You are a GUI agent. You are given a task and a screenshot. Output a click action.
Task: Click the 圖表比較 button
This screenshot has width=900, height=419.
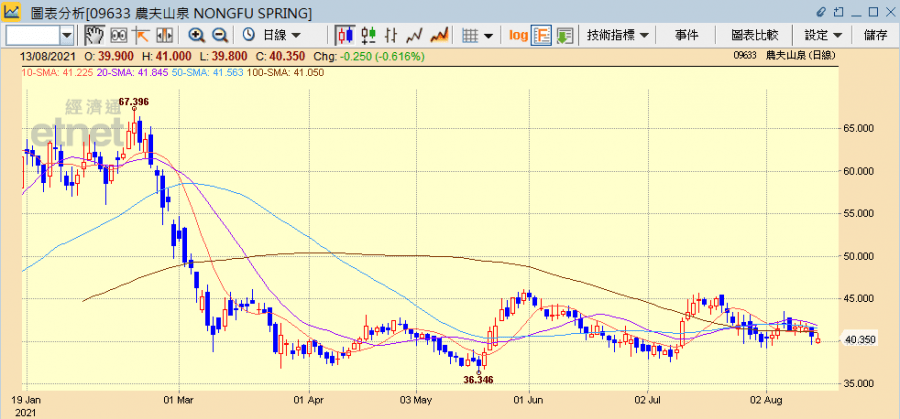tap(754, 35)
